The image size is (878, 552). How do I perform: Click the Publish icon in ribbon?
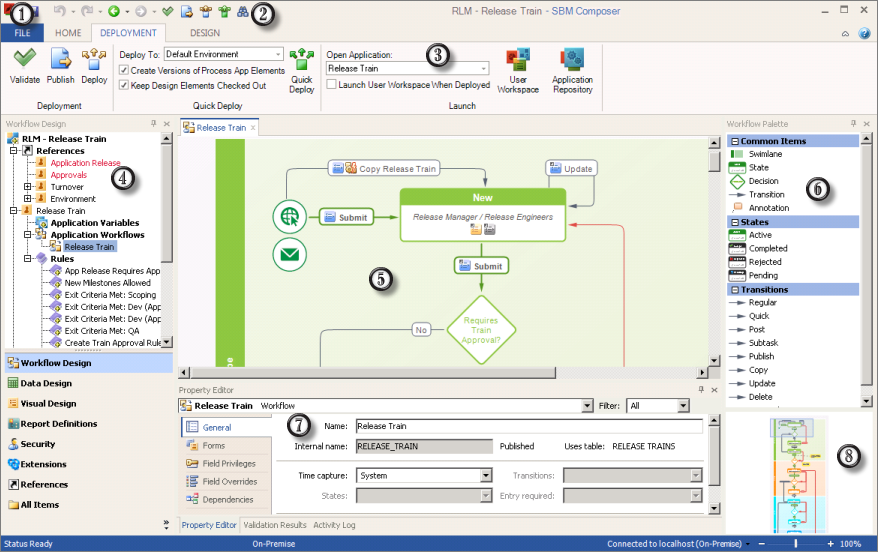tap(60, 58)
